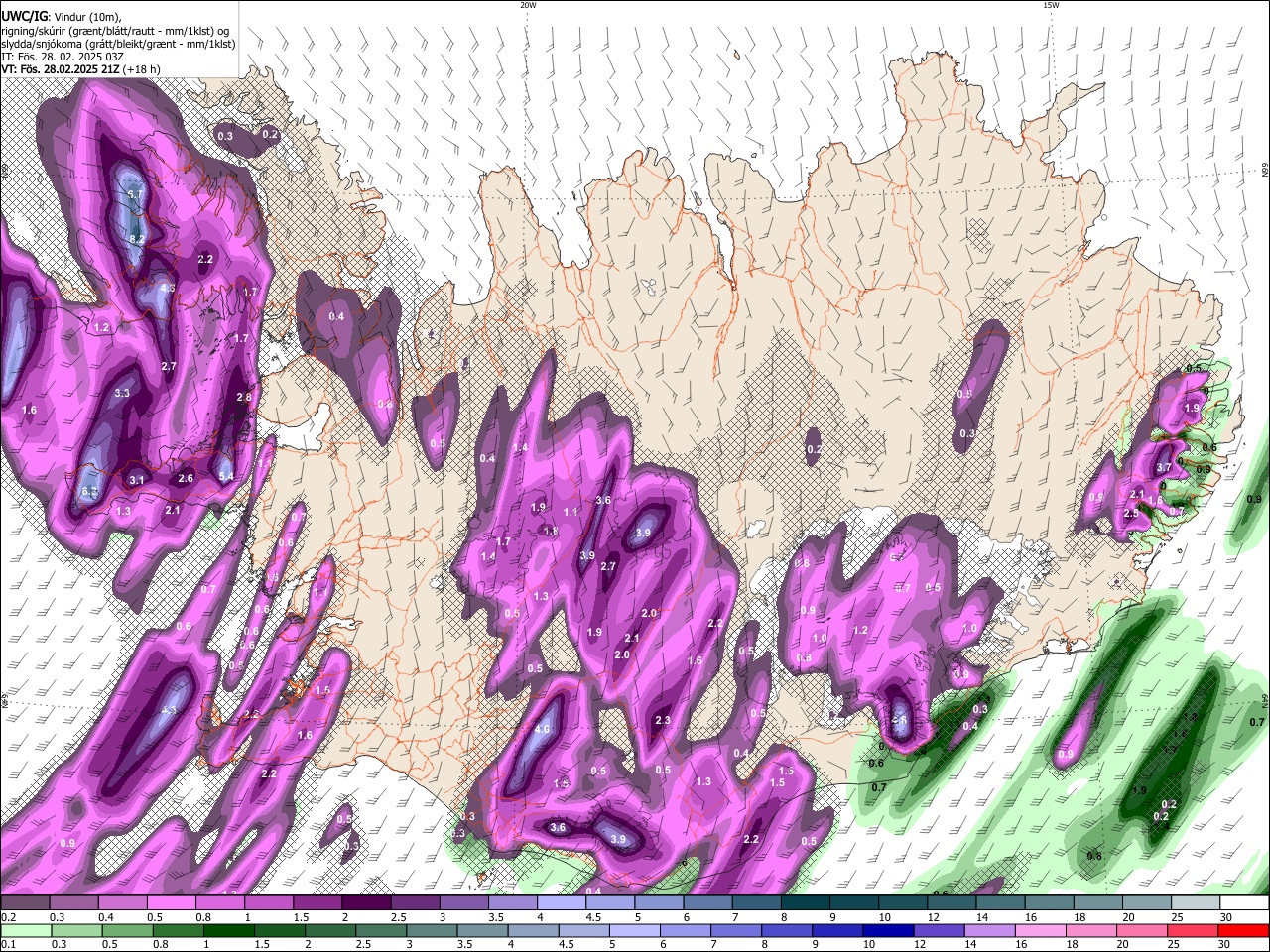Screen dimensions: 1270x952
Task: Click the 'IT: Fös. 28. 02. 2025 03Z' line
Action: click(x=63, y=57)
